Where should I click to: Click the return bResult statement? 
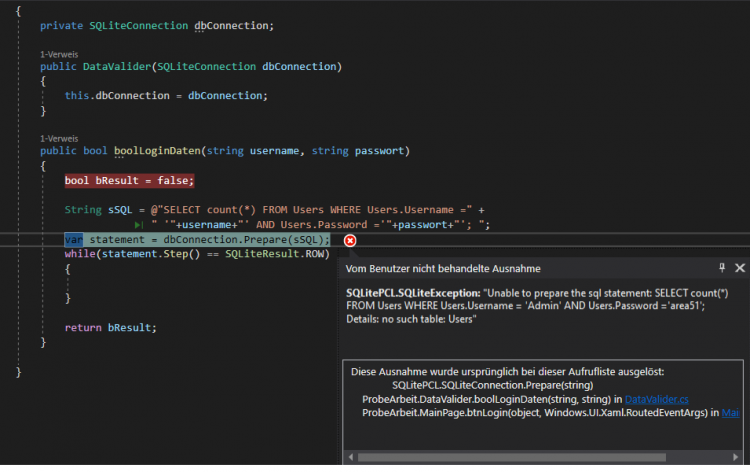point(110,328)
